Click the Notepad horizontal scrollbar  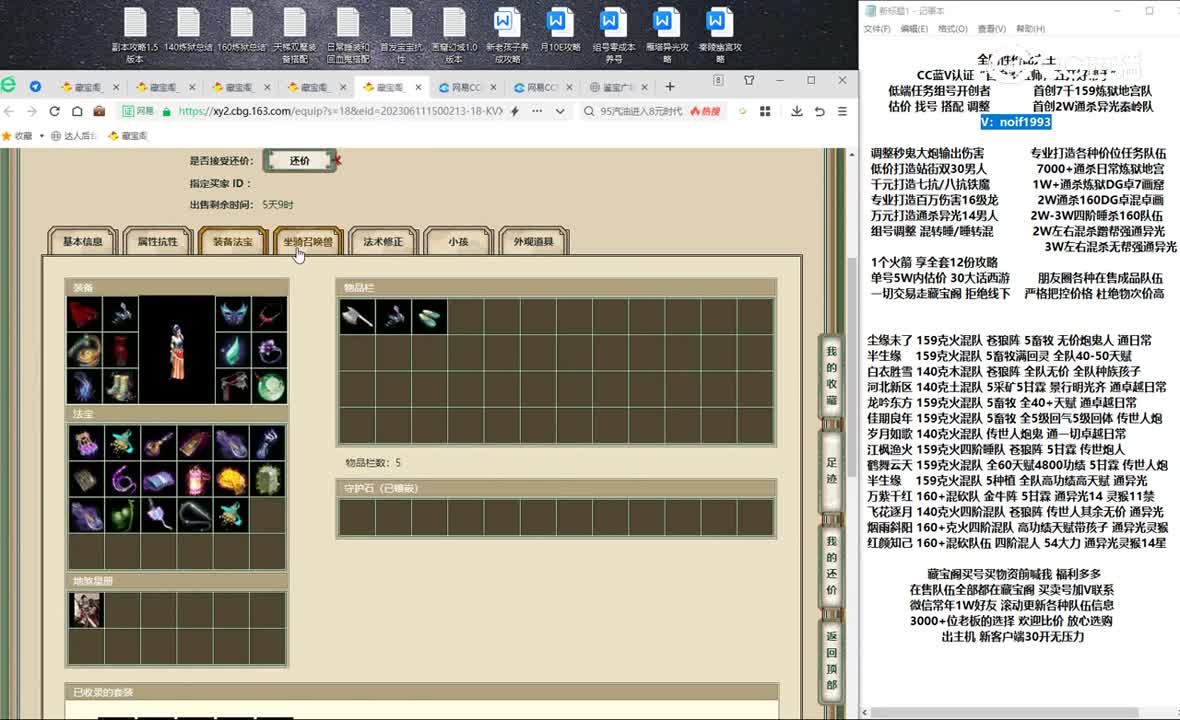click(1005, 712)
